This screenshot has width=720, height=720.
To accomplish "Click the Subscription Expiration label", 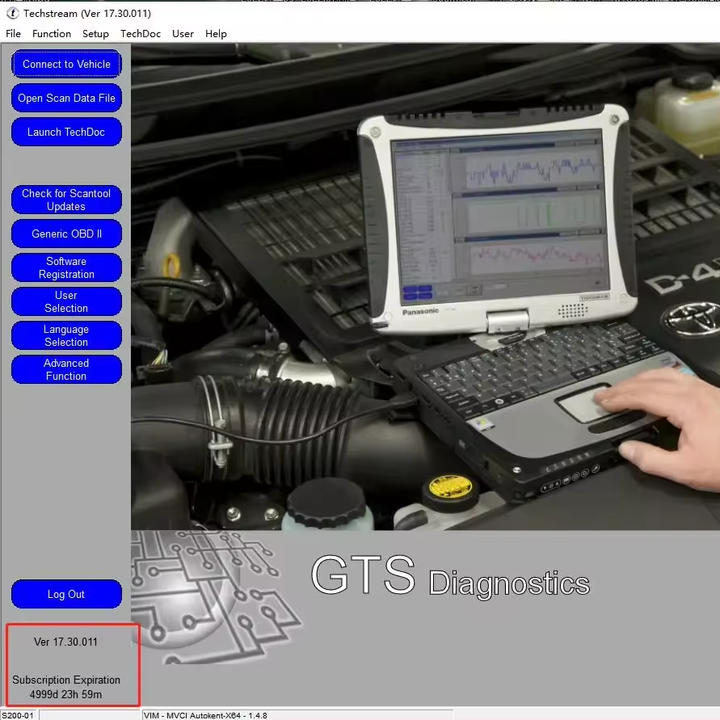I will tap(66, 680).
